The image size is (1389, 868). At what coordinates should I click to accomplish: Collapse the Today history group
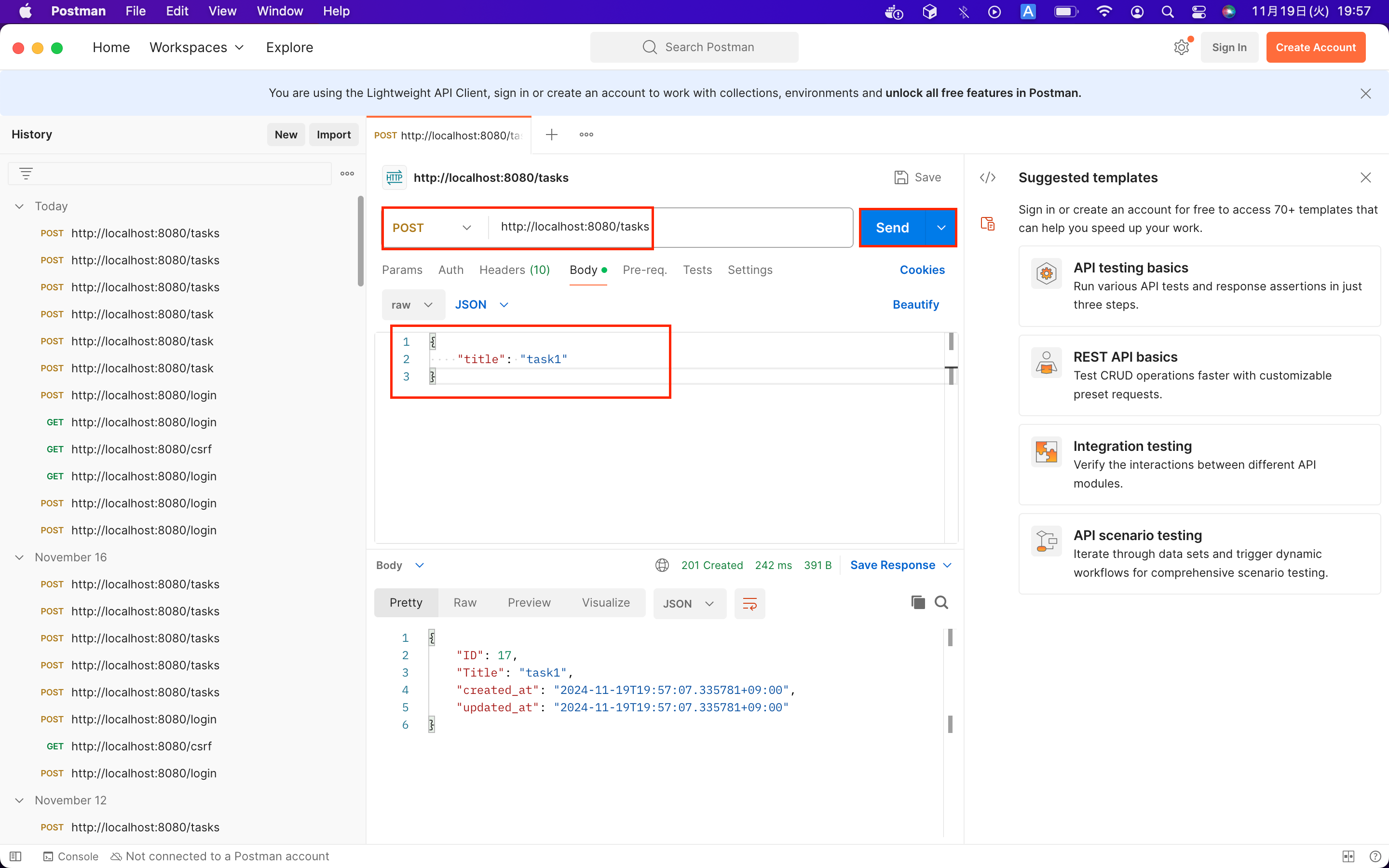tap(19, 206)
